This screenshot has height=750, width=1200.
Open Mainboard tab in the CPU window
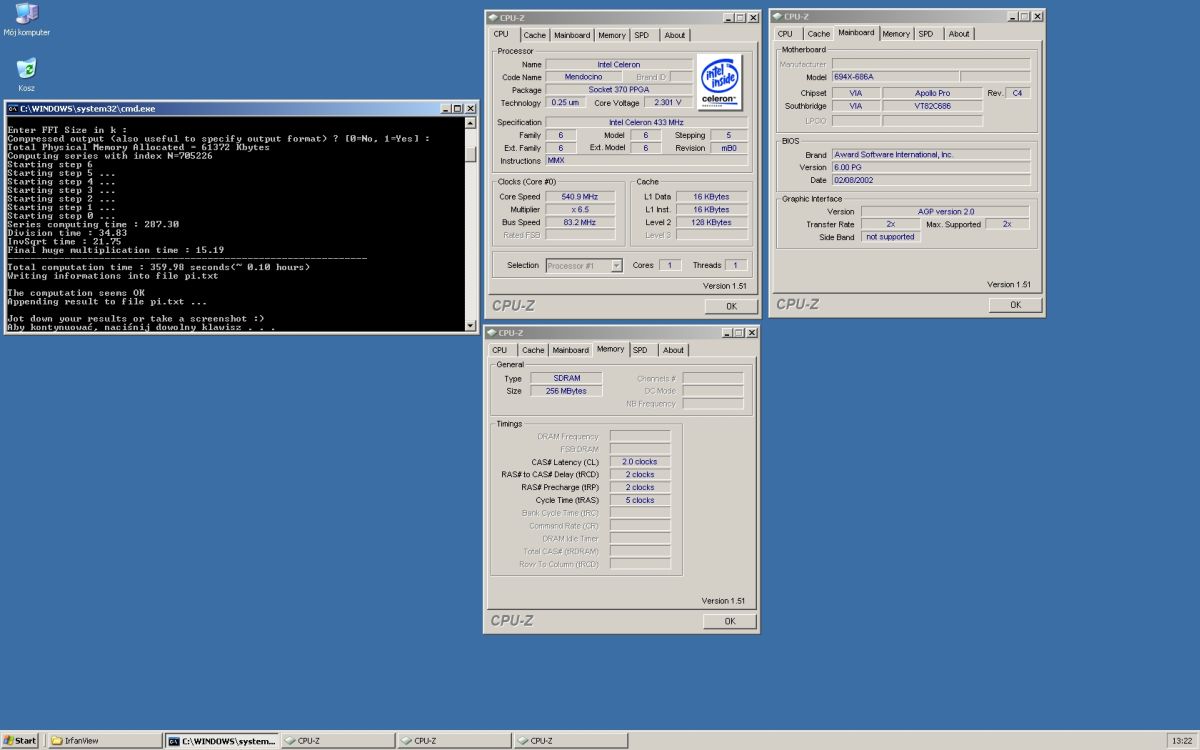[572, 35]
